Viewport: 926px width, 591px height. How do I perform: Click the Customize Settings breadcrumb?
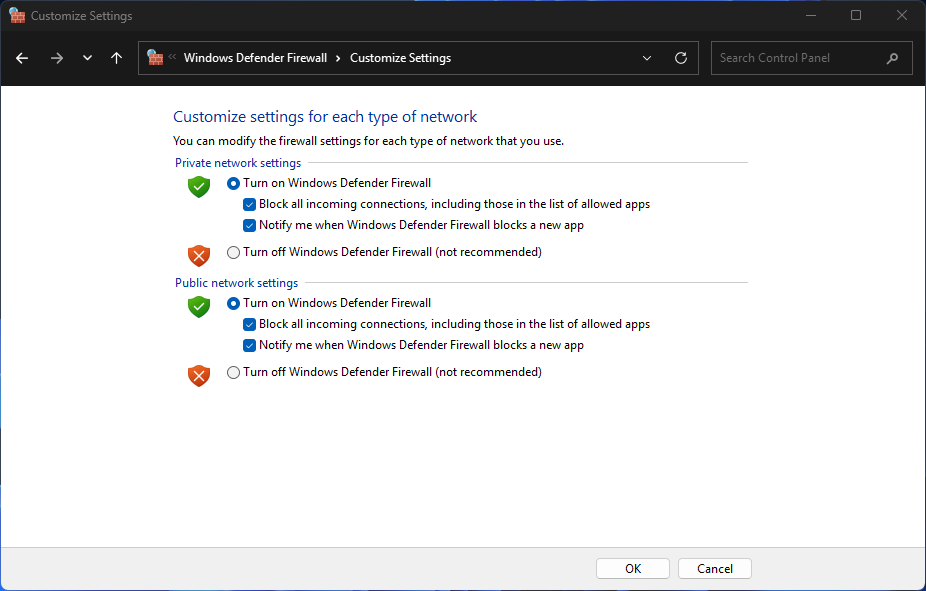400,58
